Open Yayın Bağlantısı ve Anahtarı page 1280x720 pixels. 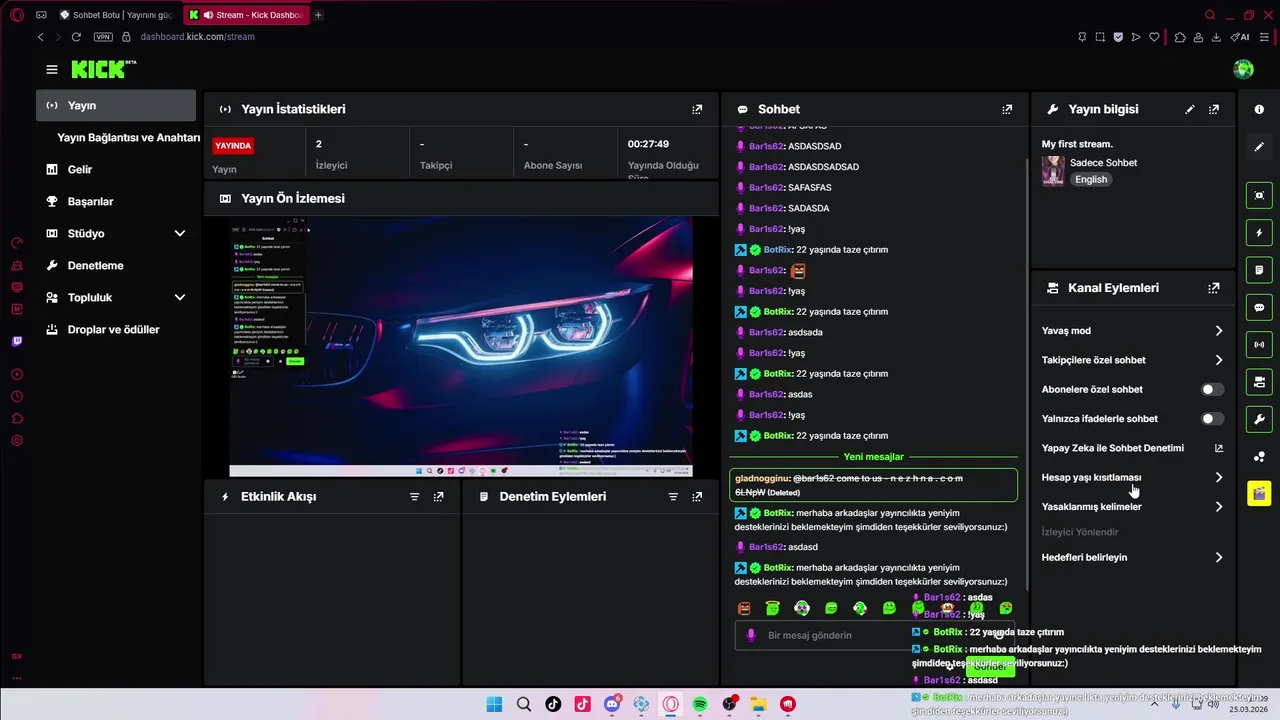point(128,138)
